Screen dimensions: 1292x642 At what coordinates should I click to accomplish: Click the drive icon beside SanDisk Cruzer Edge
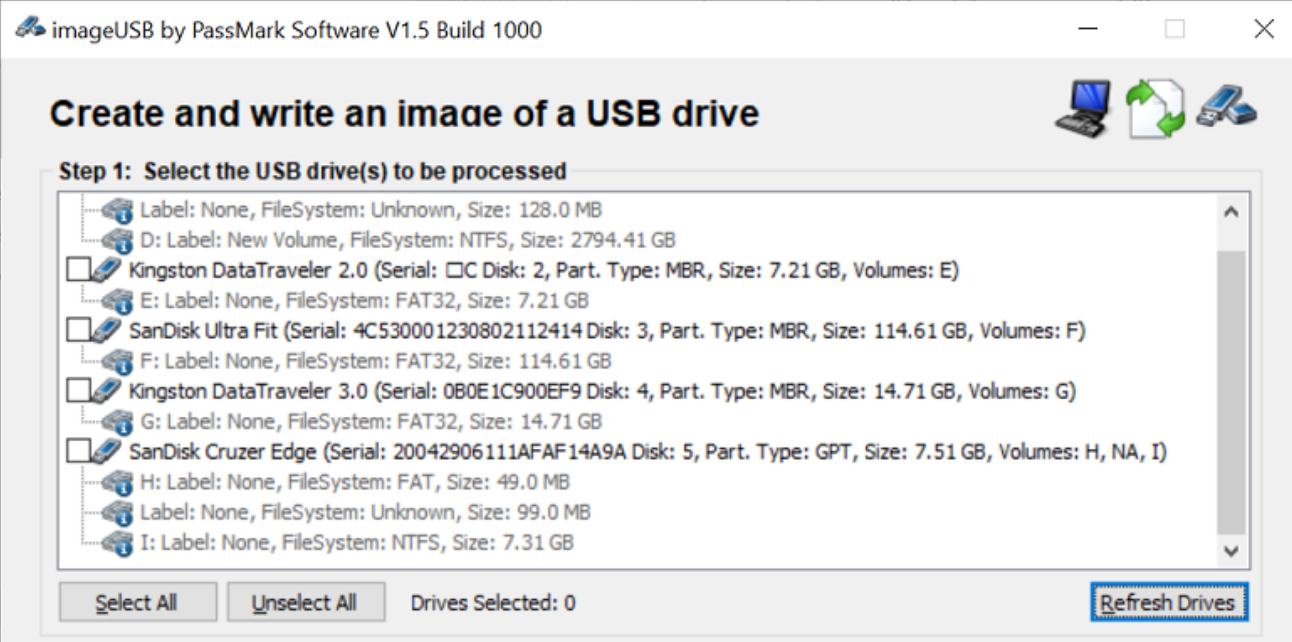coord(106,451)
